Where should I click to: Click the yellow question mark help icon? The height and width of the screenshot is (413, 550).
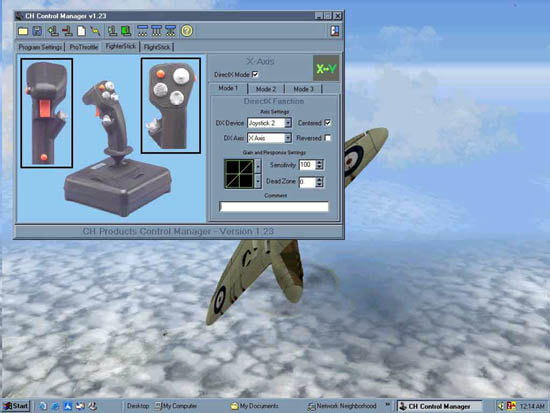[x=187, y=31]
